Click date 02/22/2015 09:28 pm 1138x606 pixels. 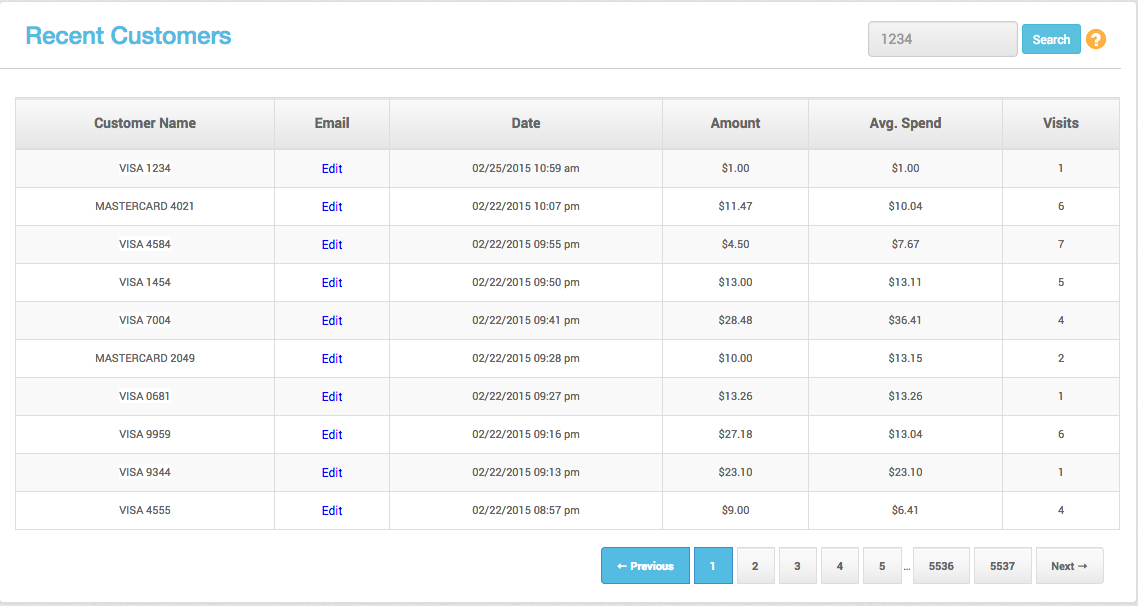point(525,359)
